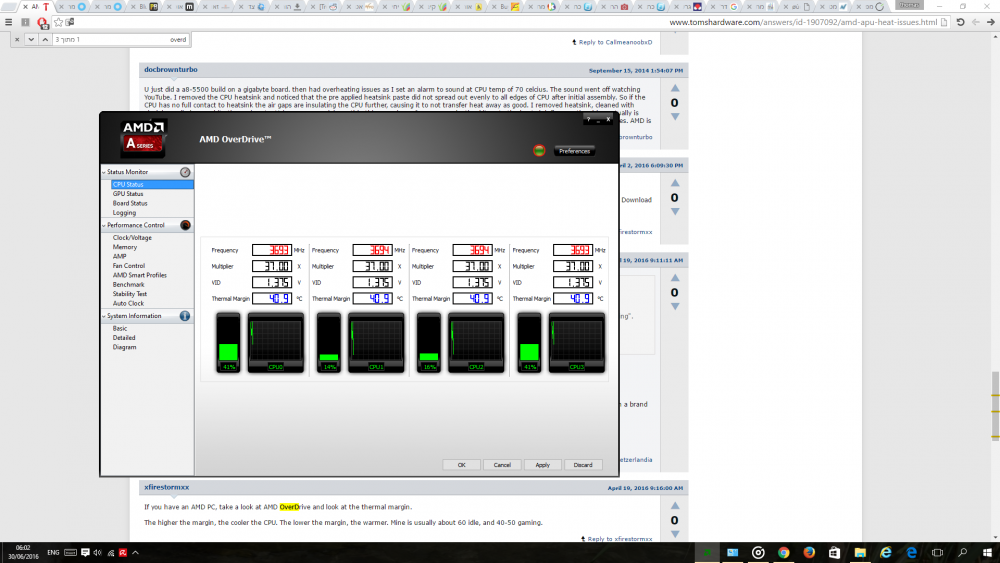Click the Preferences button in OverDrive
This screenshot has width=1000, height=563.
pyautogui.click(x=575, y=151)
